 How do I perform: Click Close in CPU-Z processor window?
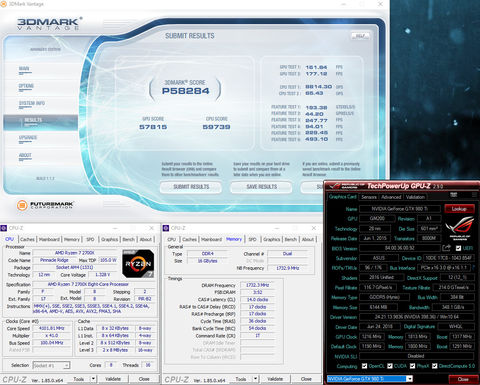[x=144, y=379]
